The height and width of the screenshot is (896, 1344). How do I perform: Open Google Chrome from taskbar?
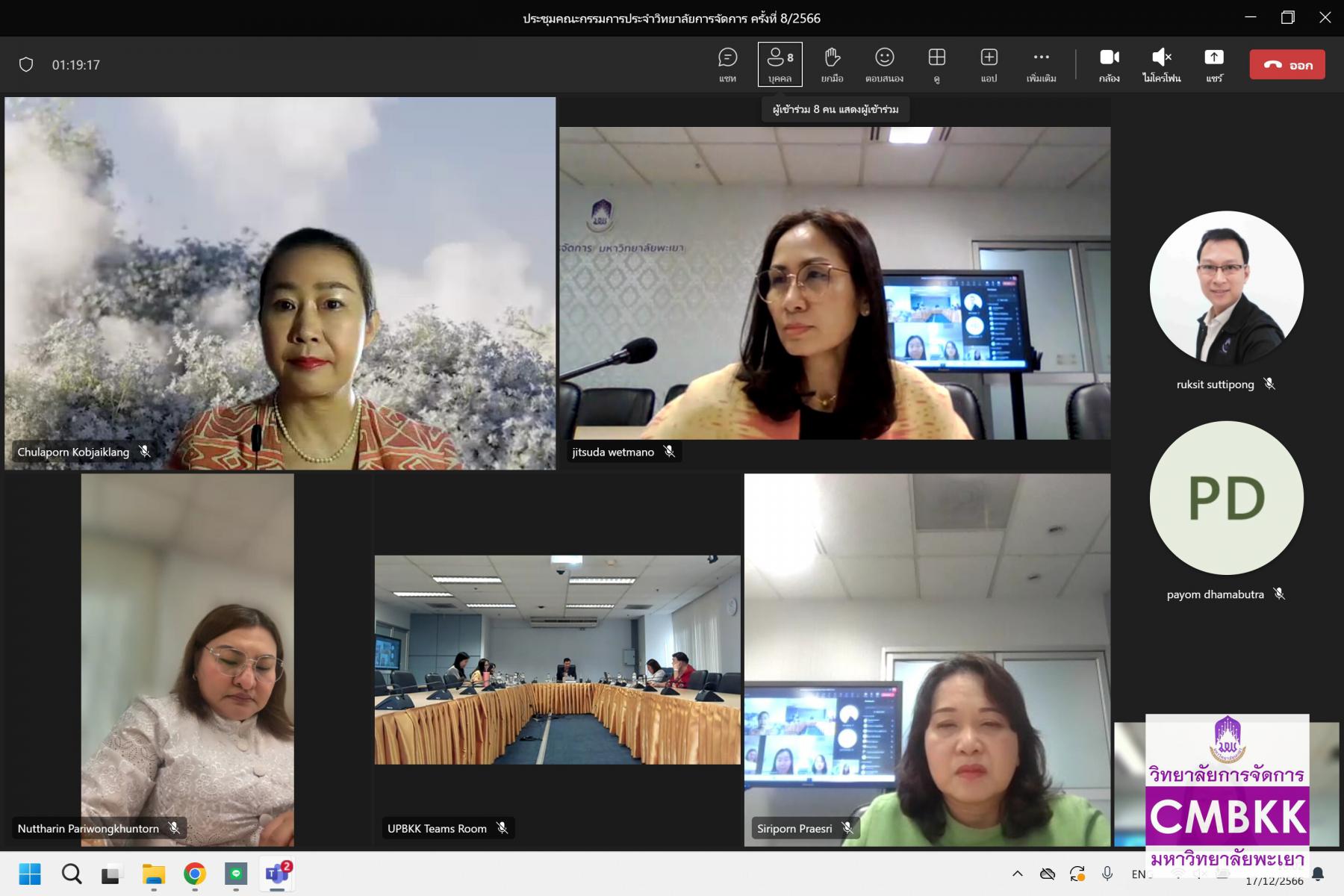click(195, 874)
